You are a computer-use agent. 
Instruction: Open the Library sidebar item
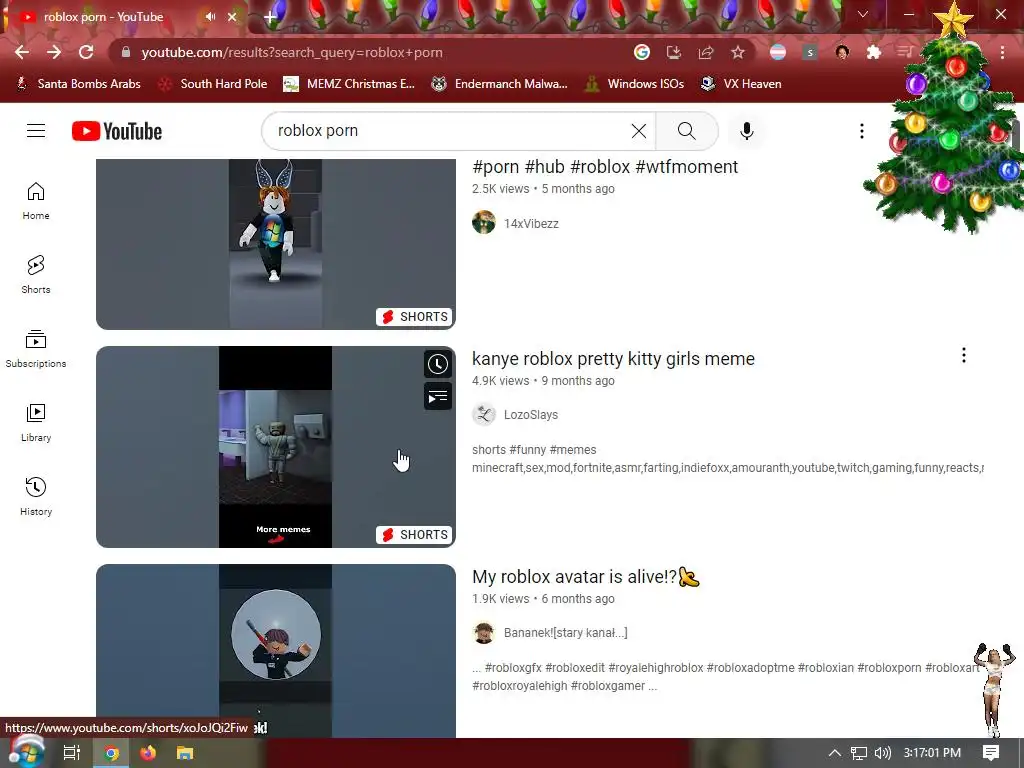point(36,423)
